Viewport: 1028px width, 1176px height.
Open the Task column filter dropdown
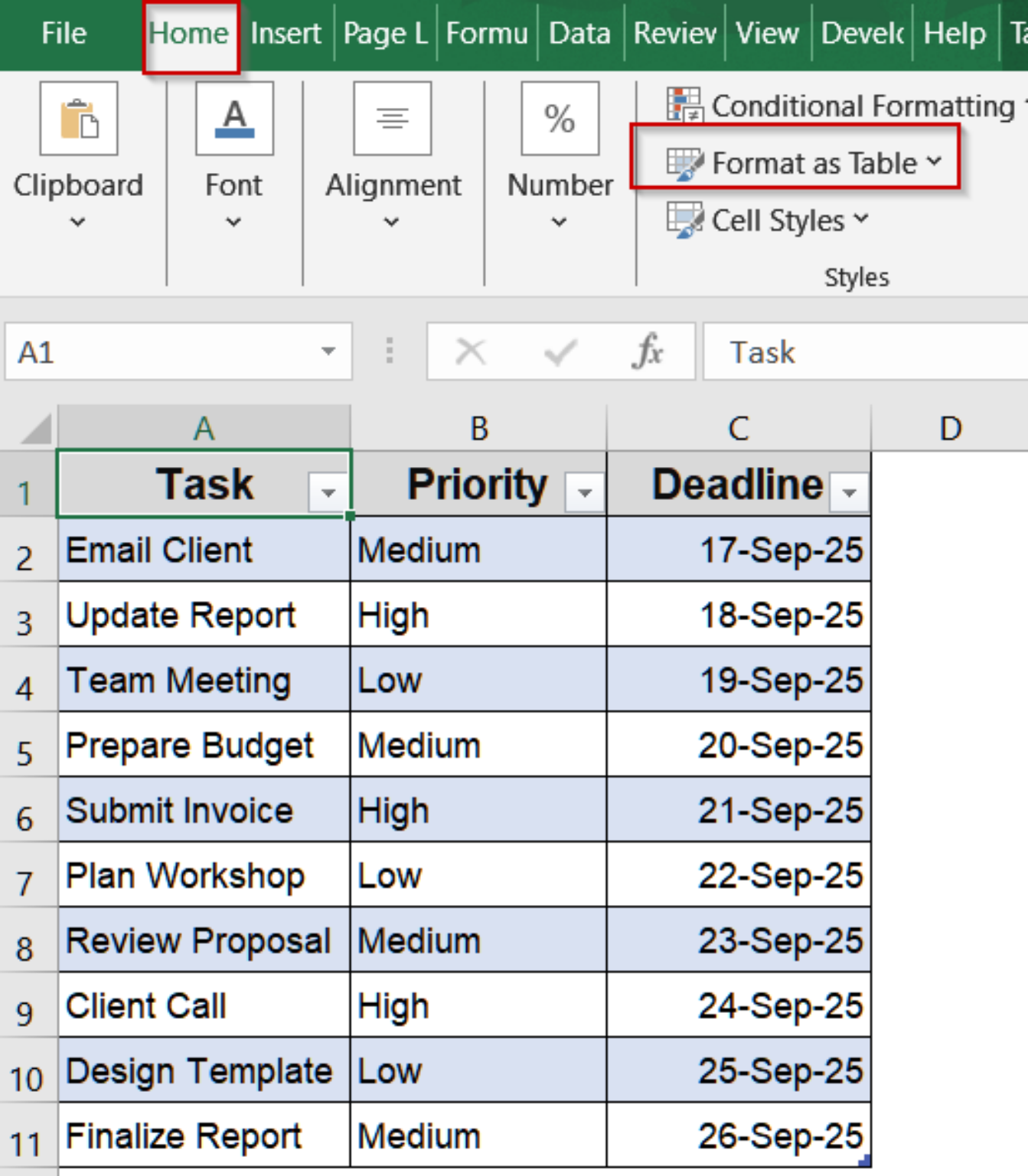[328, 492]
